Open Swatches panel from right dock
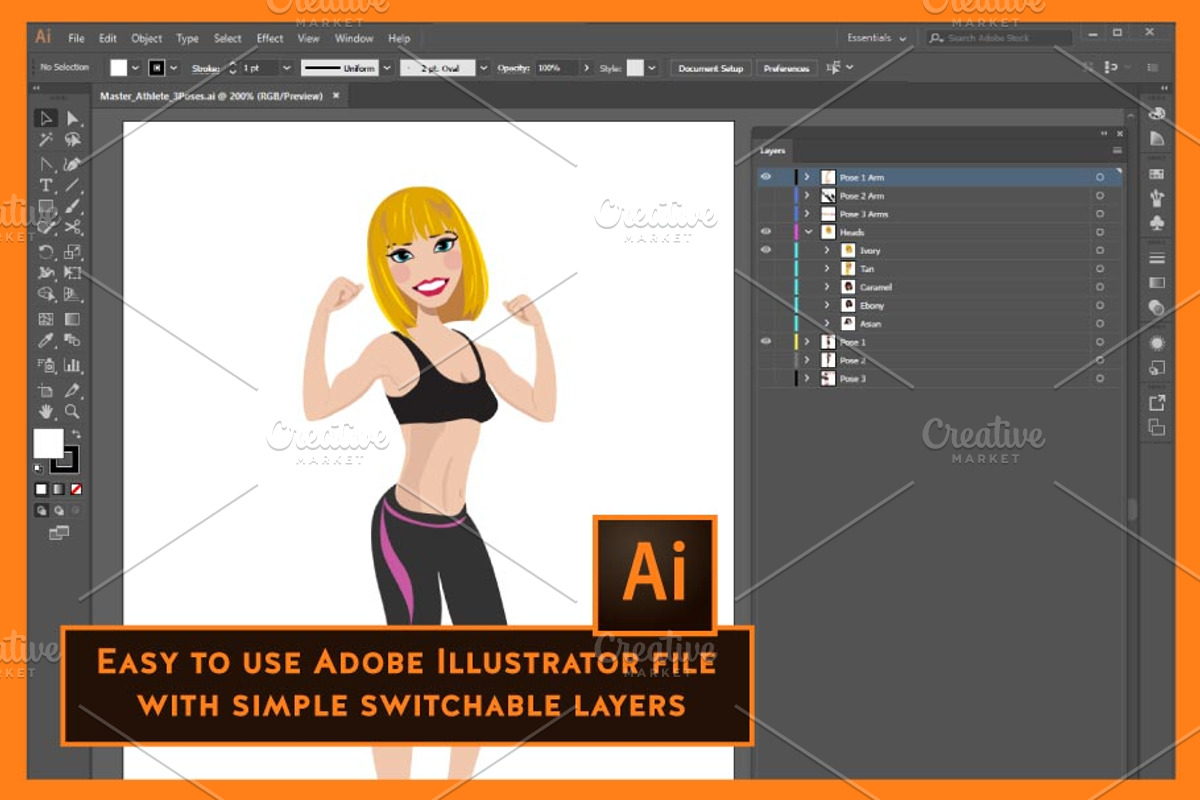 [1157, 174]
